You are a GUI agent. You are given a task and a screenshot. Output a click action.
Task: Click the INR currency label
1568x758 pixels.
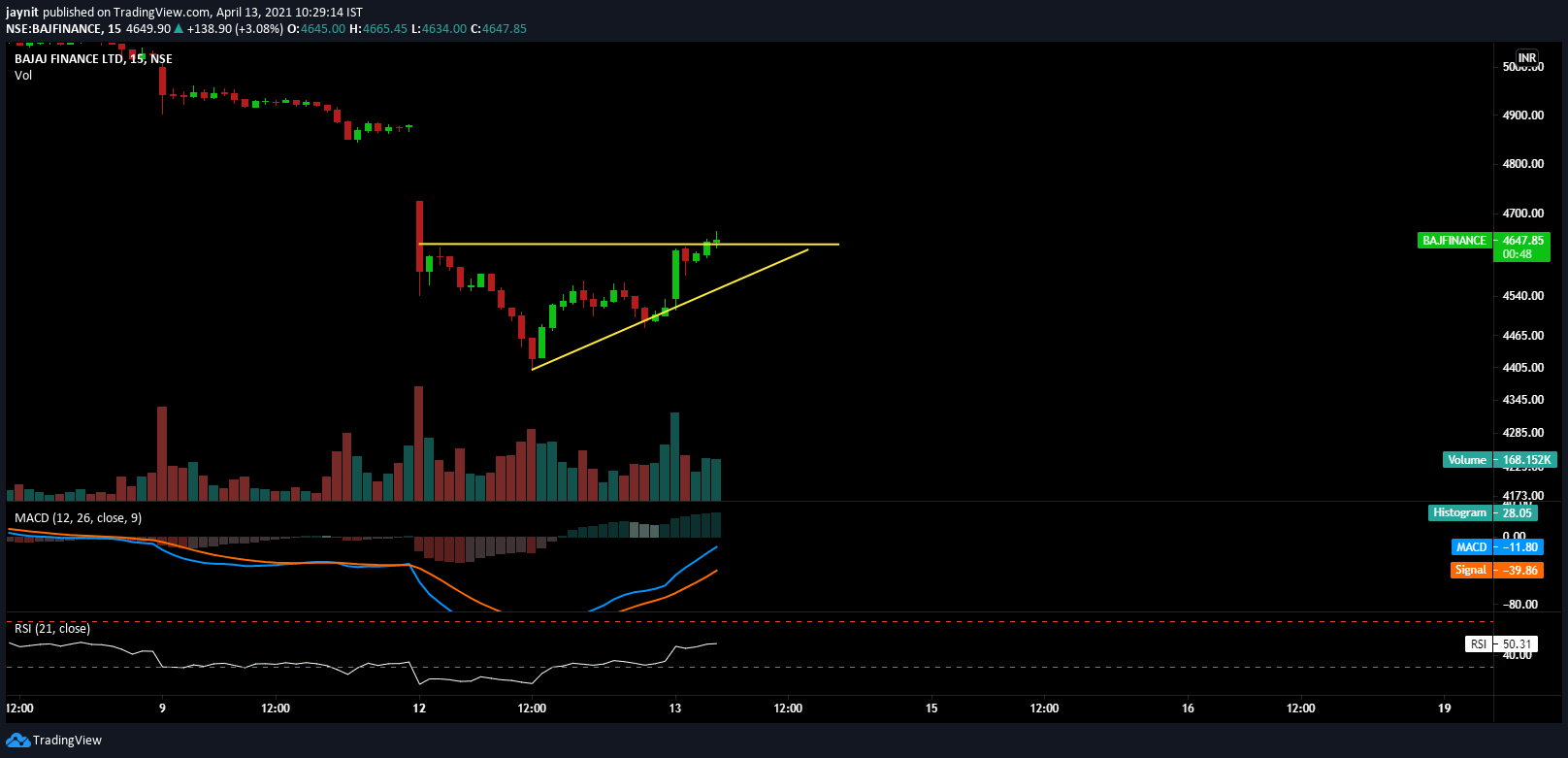[x=1527, y=58]
